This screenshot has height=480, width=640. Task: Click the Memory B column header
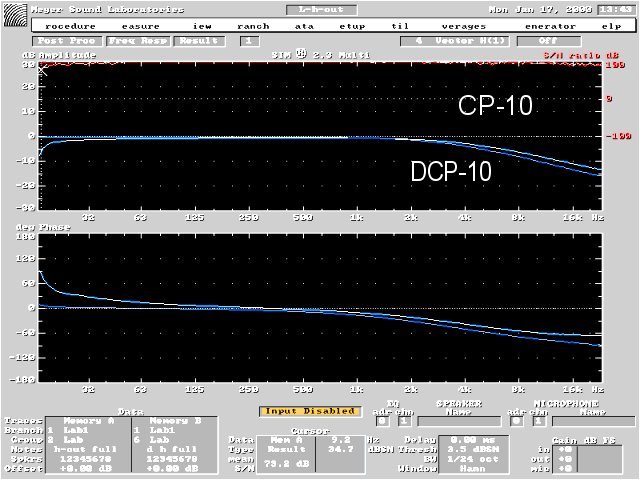175,421
